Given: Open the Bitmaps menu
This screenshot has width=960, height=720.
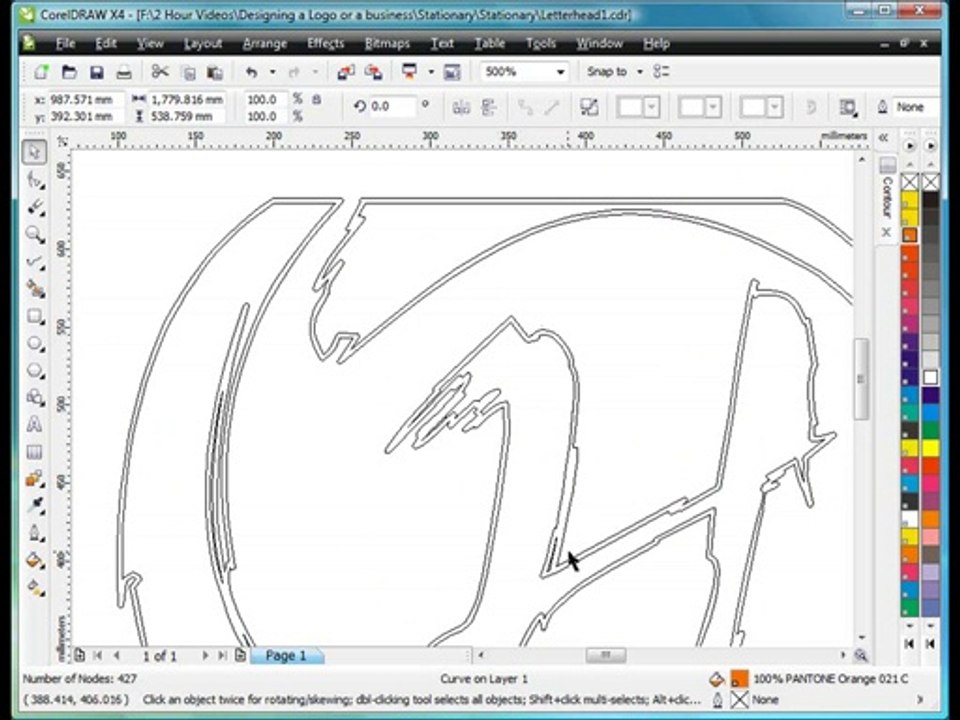Looking at the screenshot, I should [387, 43].
